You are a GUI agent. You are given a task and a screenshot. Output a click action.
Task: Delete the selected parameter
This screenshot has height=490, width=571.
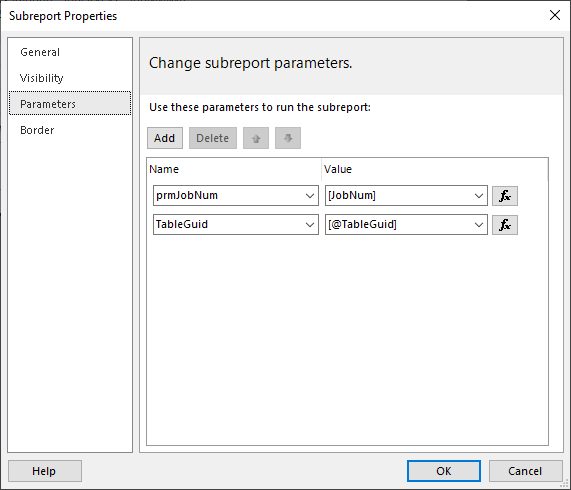click(x=213, y=138)
